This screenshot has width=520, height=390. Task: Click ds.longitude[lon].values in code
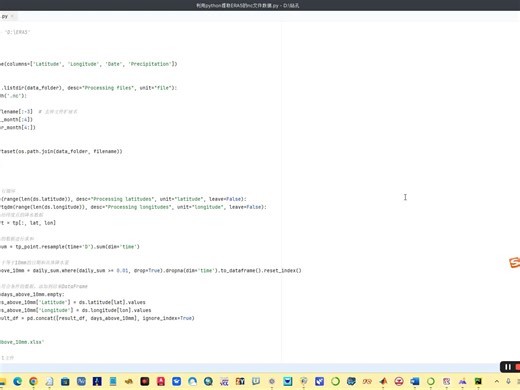click(116, 310)
